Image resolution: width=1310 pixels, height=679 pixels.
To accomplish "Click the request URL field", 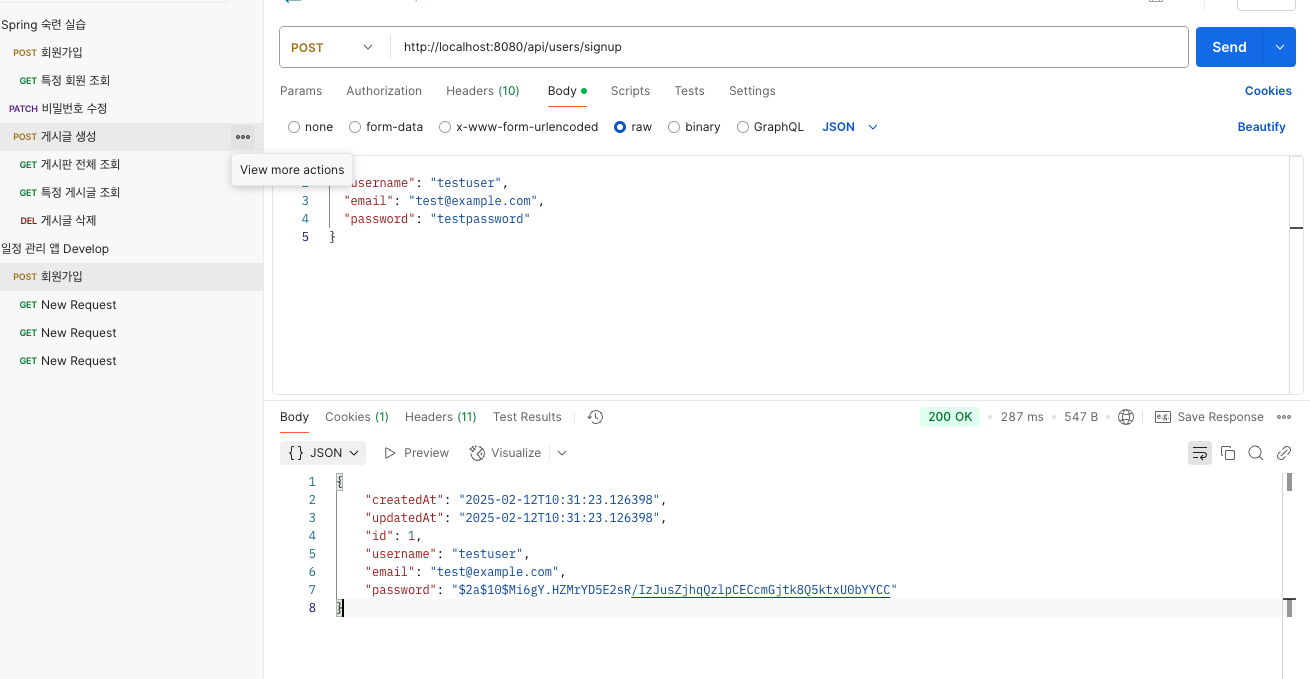I will click(x=788, y=47).
